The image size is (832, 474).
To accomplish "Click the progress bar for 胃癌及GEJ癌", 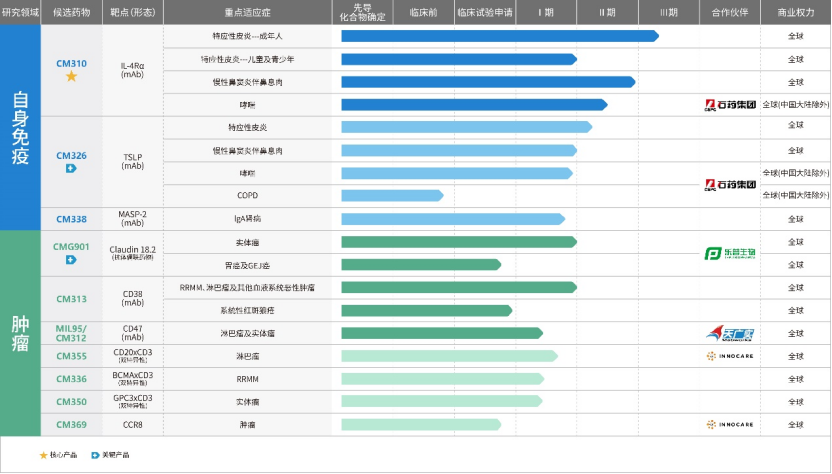I will pos(421,264).
